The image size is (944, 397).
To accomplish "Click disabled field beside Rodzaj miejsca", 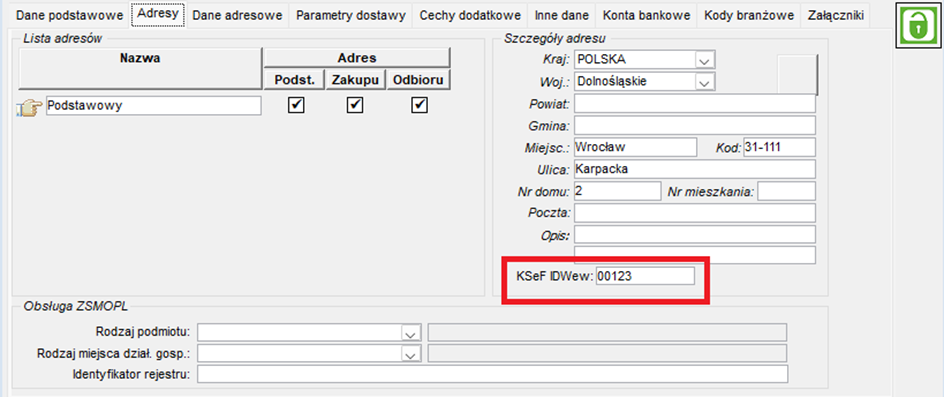I will (x=607, y=354).
